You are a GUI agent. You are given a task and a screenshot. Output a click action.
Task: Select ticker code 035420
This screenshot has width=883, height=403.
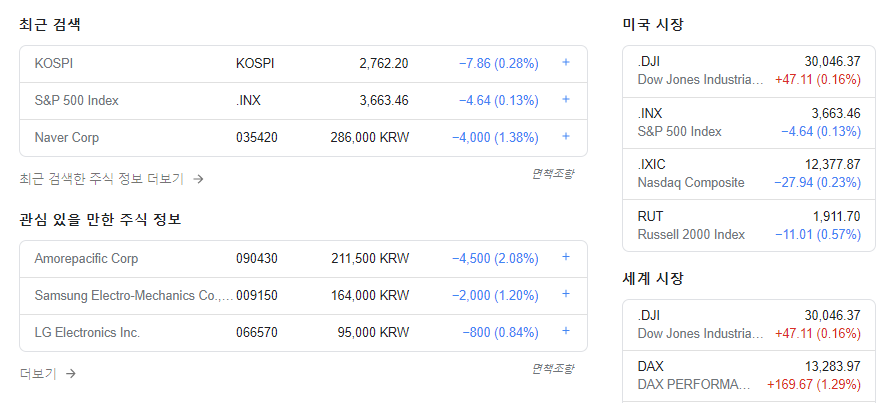(257, 138)
